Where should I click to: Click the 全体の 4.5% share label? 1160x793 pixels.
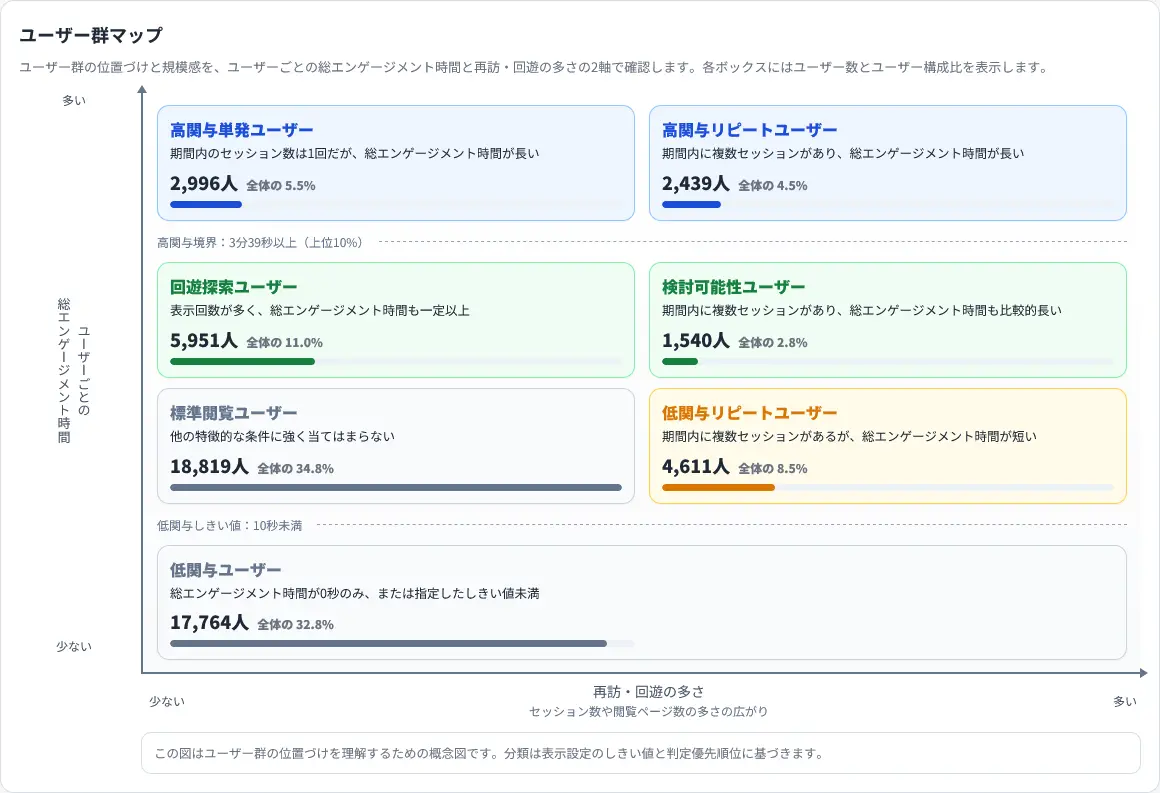[772, 186]
